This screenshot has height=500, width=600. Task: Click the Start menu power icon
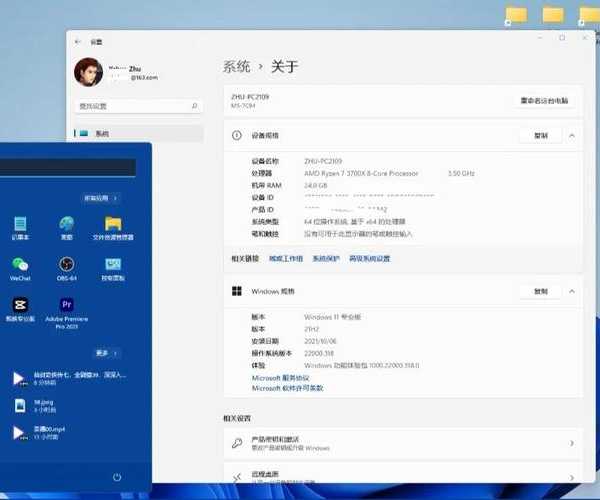tap(117, 477)
